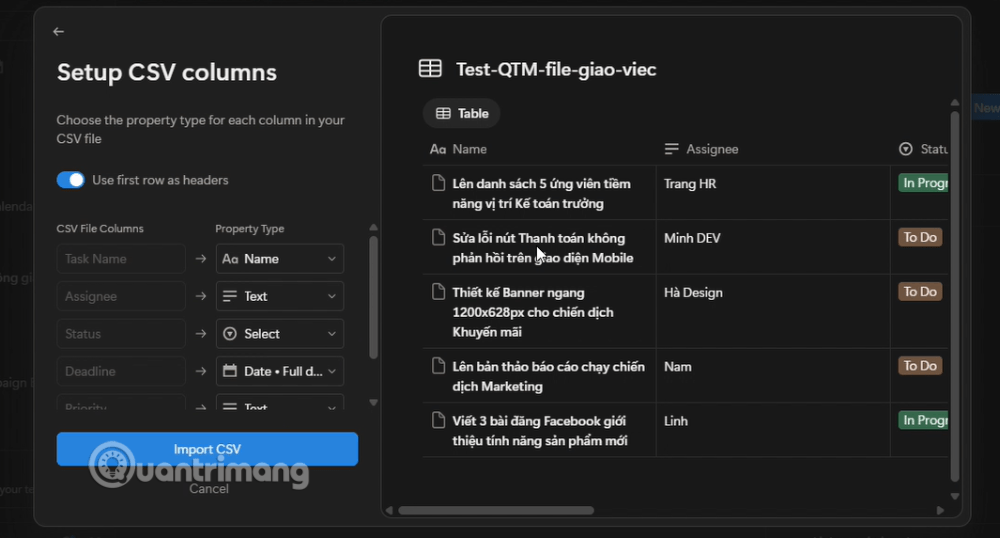Image resolution: width=1000 pixels, height=538 pixels.
Task: Click To Do tag in Hà Design row
Action: click(920, 291)
